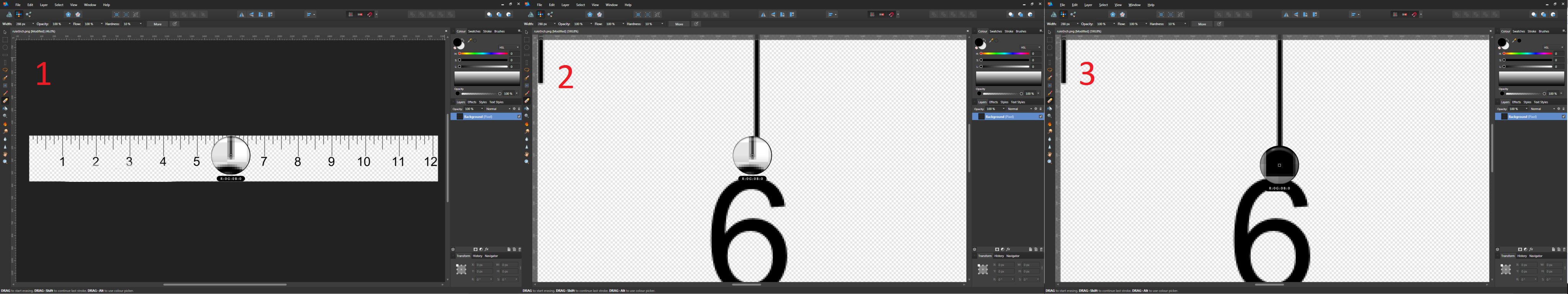Screen dimensions: 1568x294
Task: Click the blue pentagon assistant icon in left window
Action: (x=68, y=14)
